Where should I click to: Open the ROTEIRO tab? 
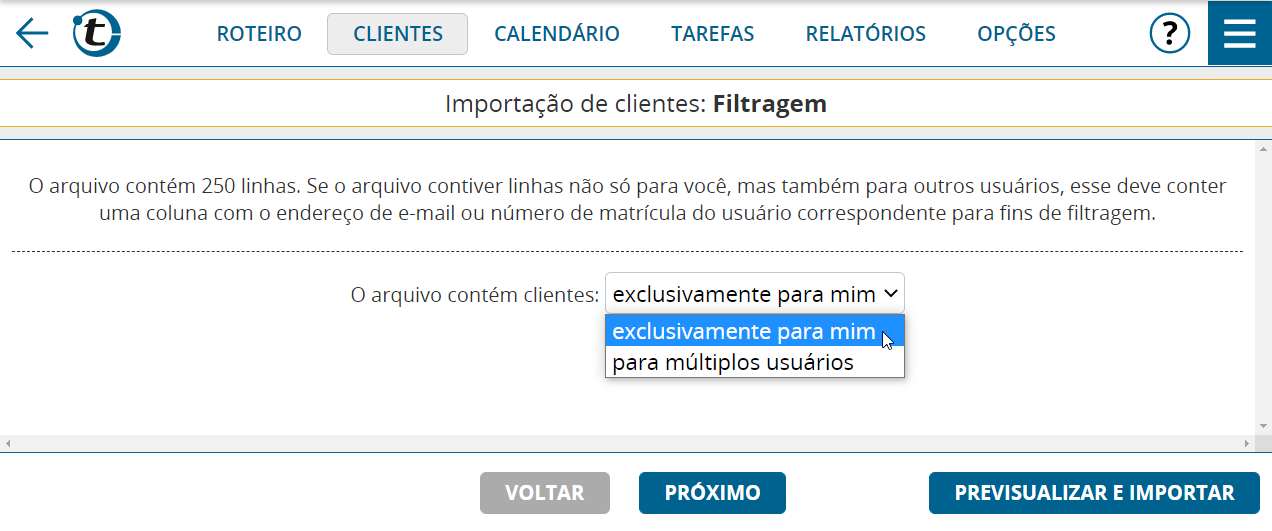click(259, 34)
